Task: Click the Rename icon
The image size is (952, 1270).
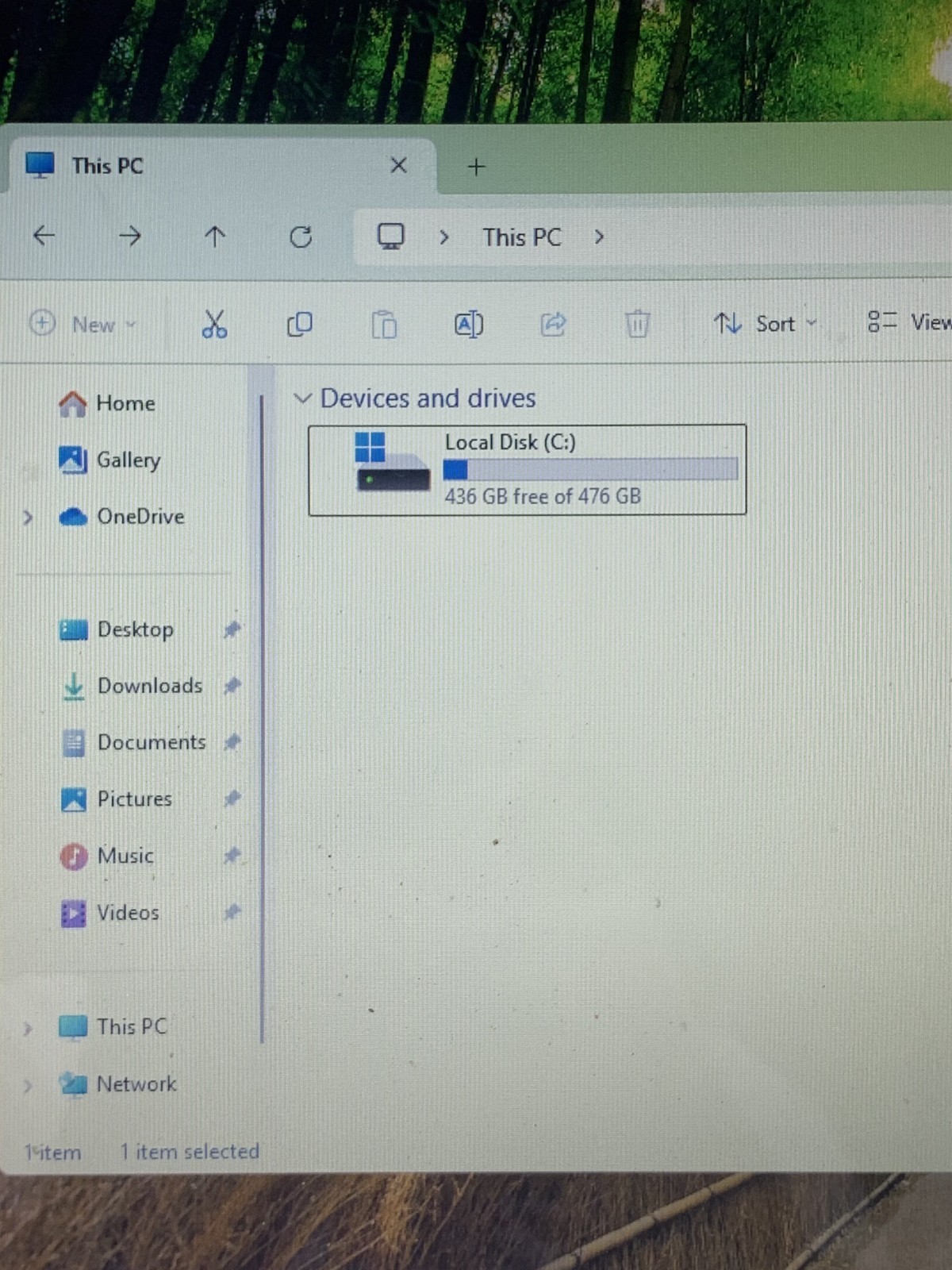Action: (x=468, y=324)
